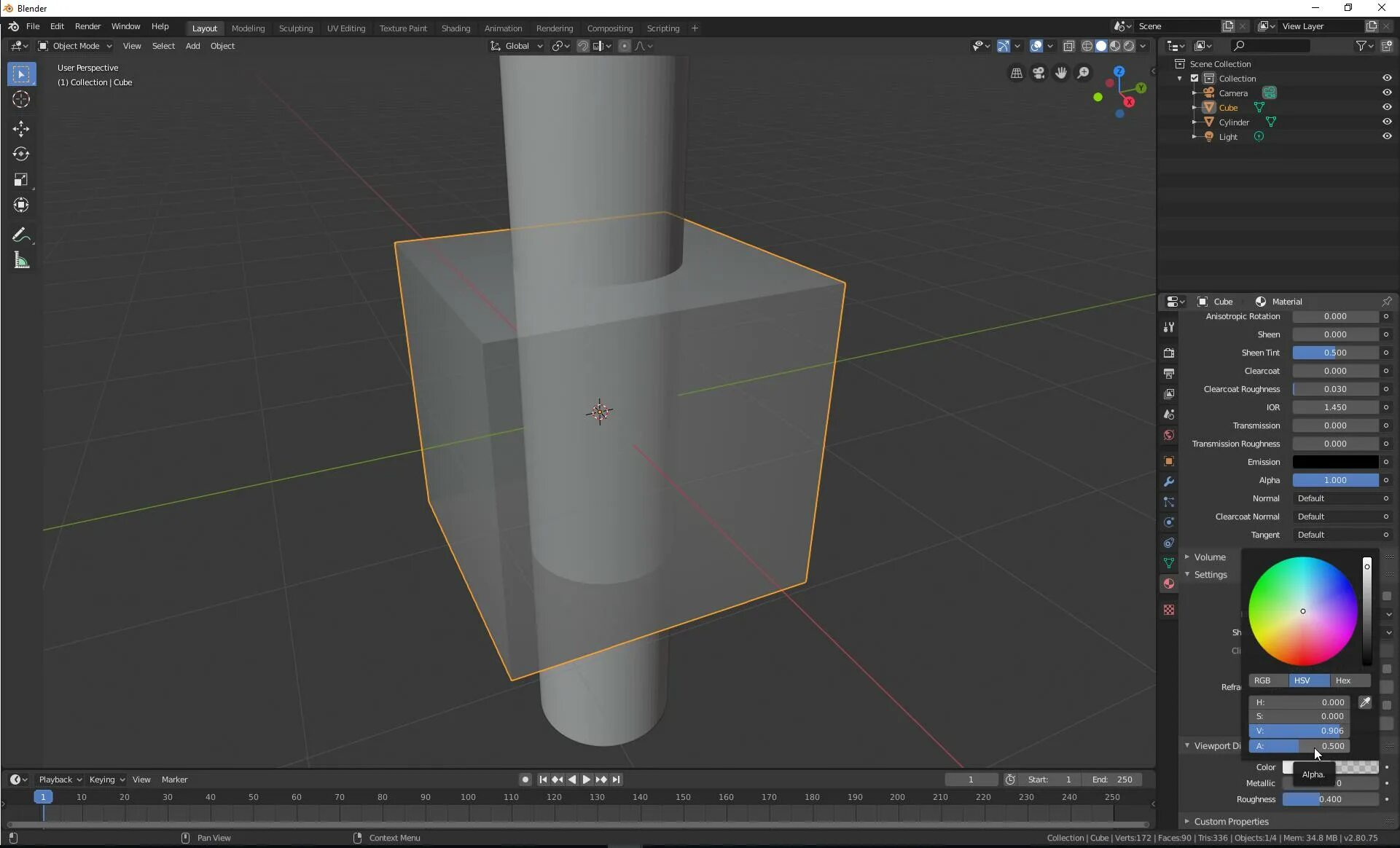1400x848 pixels.
Task: Hide the Cylinder object in outliner
Action: [1386, 122]
